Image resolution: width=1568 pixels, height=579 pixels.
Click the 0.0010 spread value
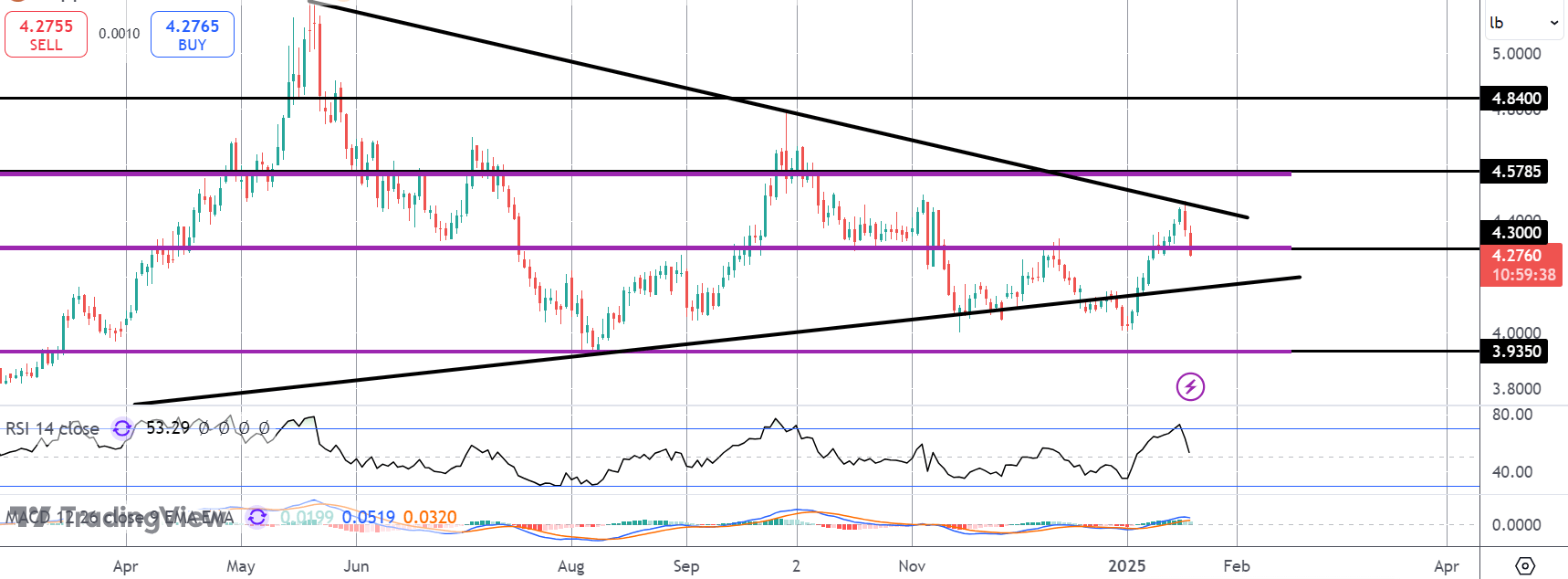point(120,34)
